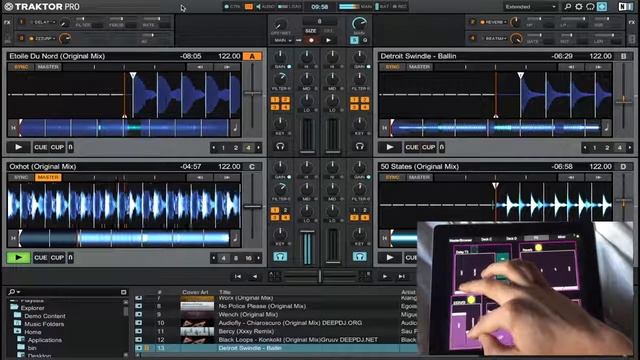Enable SYNC on Deck C
Viewport: 640px width, 360px height.
click(21, 178)
